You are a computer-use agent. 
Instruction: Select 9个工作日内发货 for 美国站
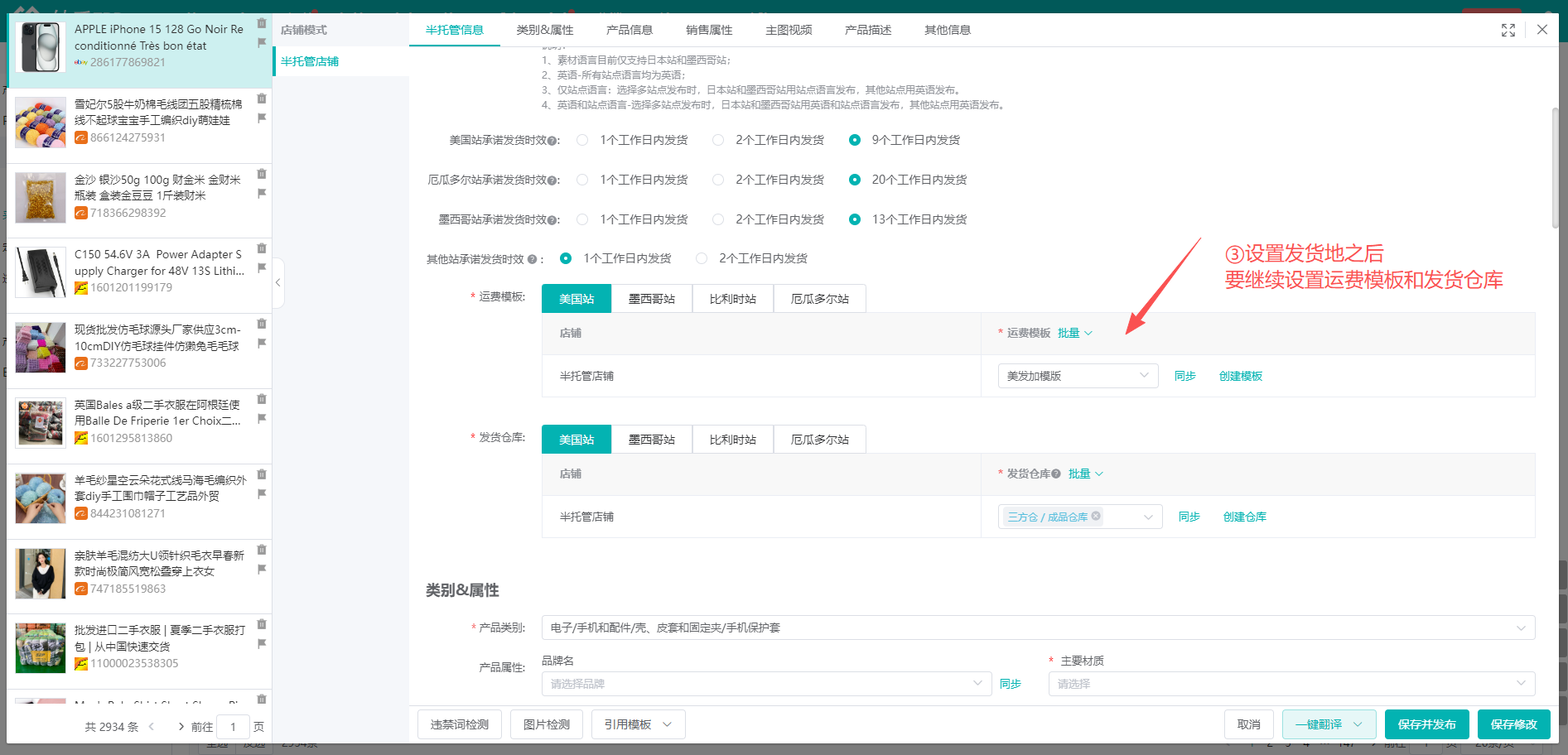[x=855, y=140]
